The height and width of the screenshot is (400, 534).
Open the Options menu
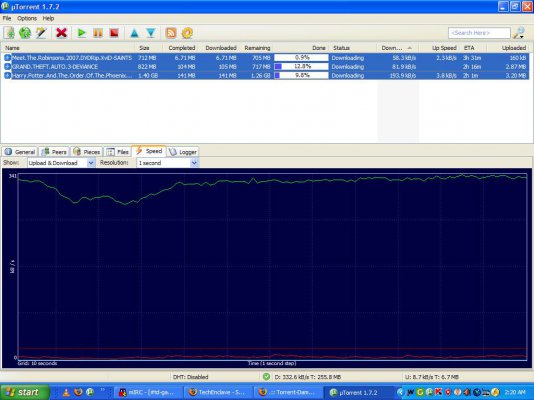click(x=27, y=18)
